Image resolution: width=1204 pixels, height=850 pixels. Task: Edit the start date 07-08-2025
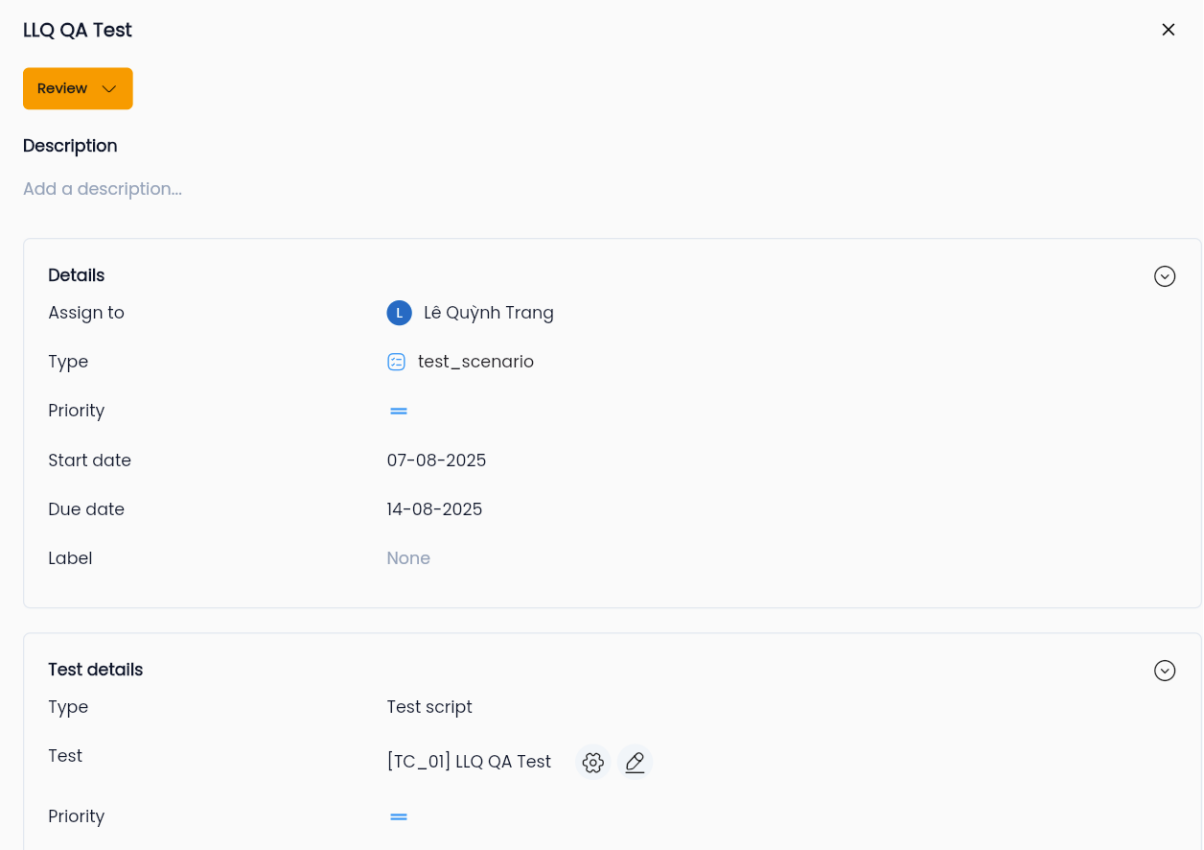[x=436, y=460]
